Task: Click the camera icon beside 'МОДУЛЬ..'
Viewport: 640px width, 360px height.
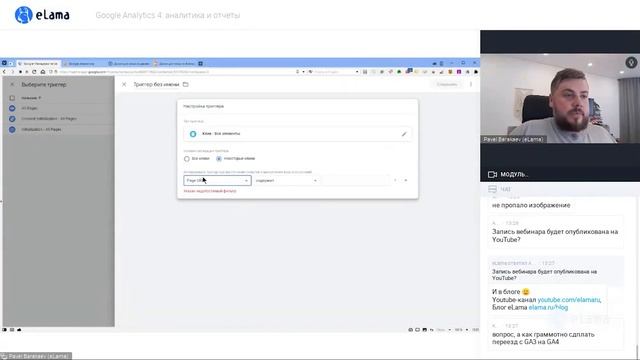Action: tap(492, 174)
